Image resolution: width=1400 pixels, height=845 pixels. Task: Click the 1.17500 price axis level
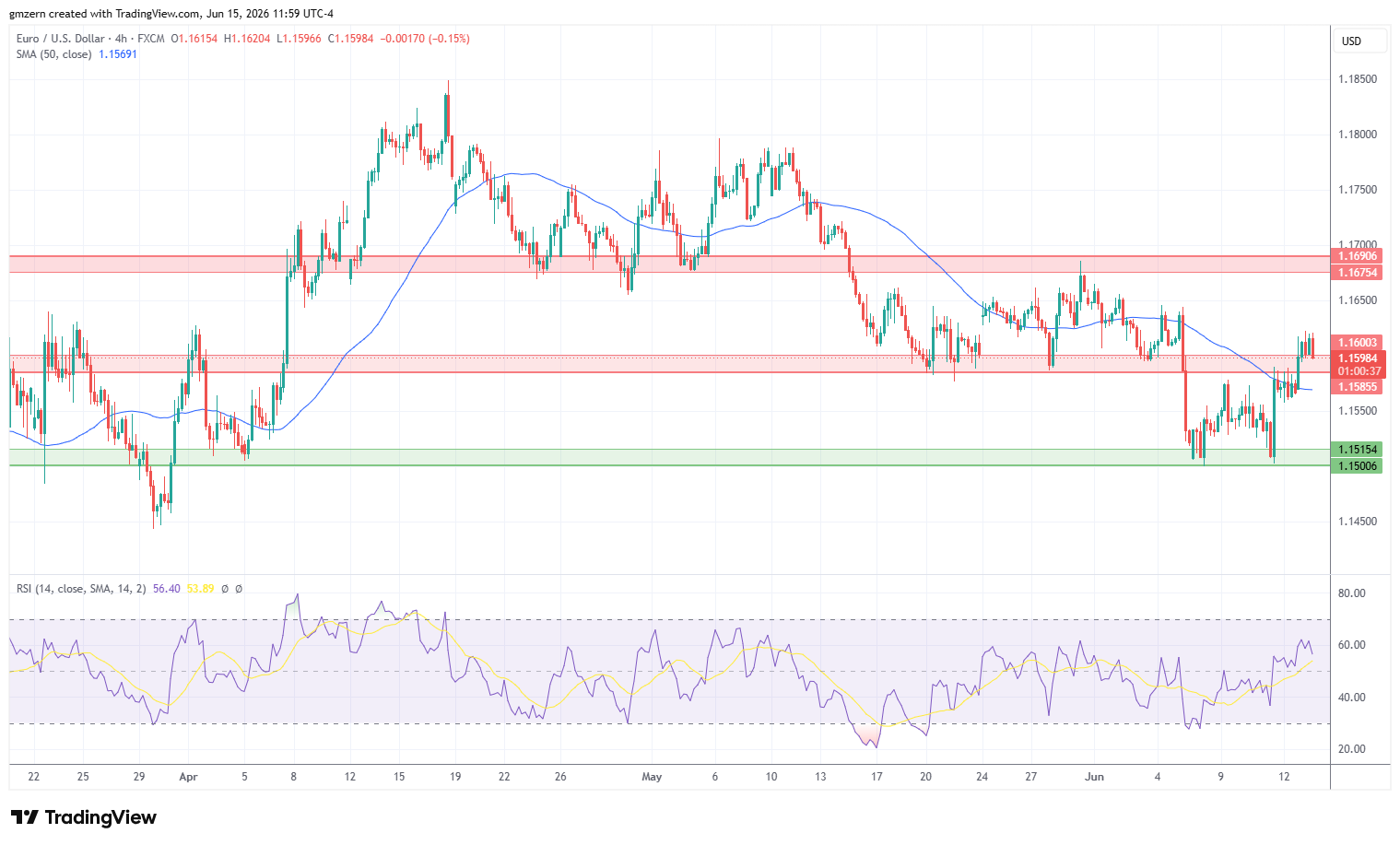coord(1358,190)
